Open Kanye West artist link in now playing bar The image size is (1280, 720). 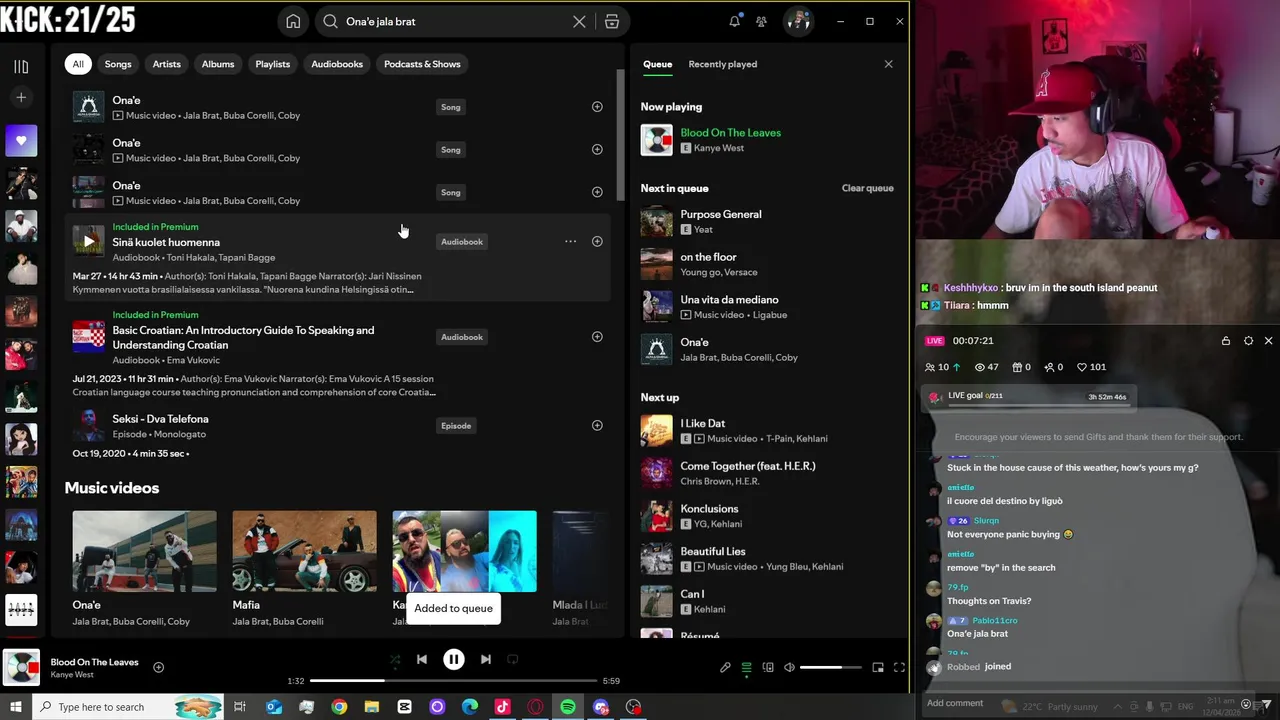tap(72, 675)
